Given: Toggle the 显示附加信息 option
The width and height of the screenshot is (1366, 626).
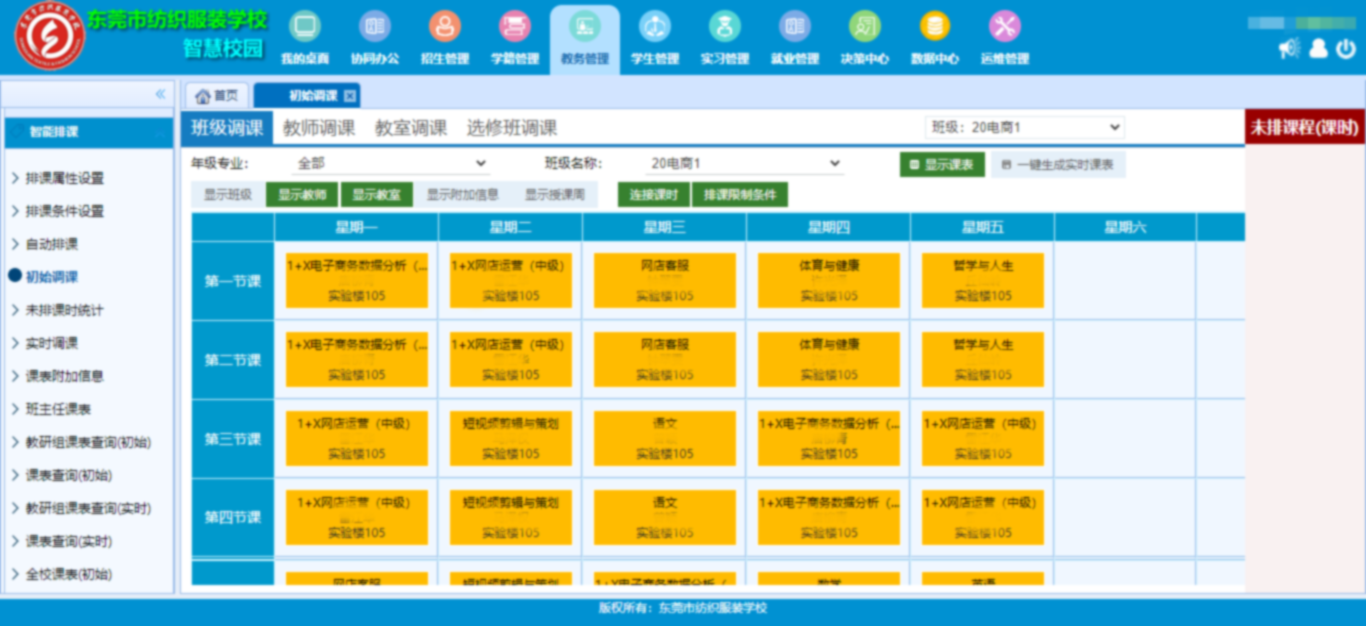Looking at the screenshot, I should 463,195.
